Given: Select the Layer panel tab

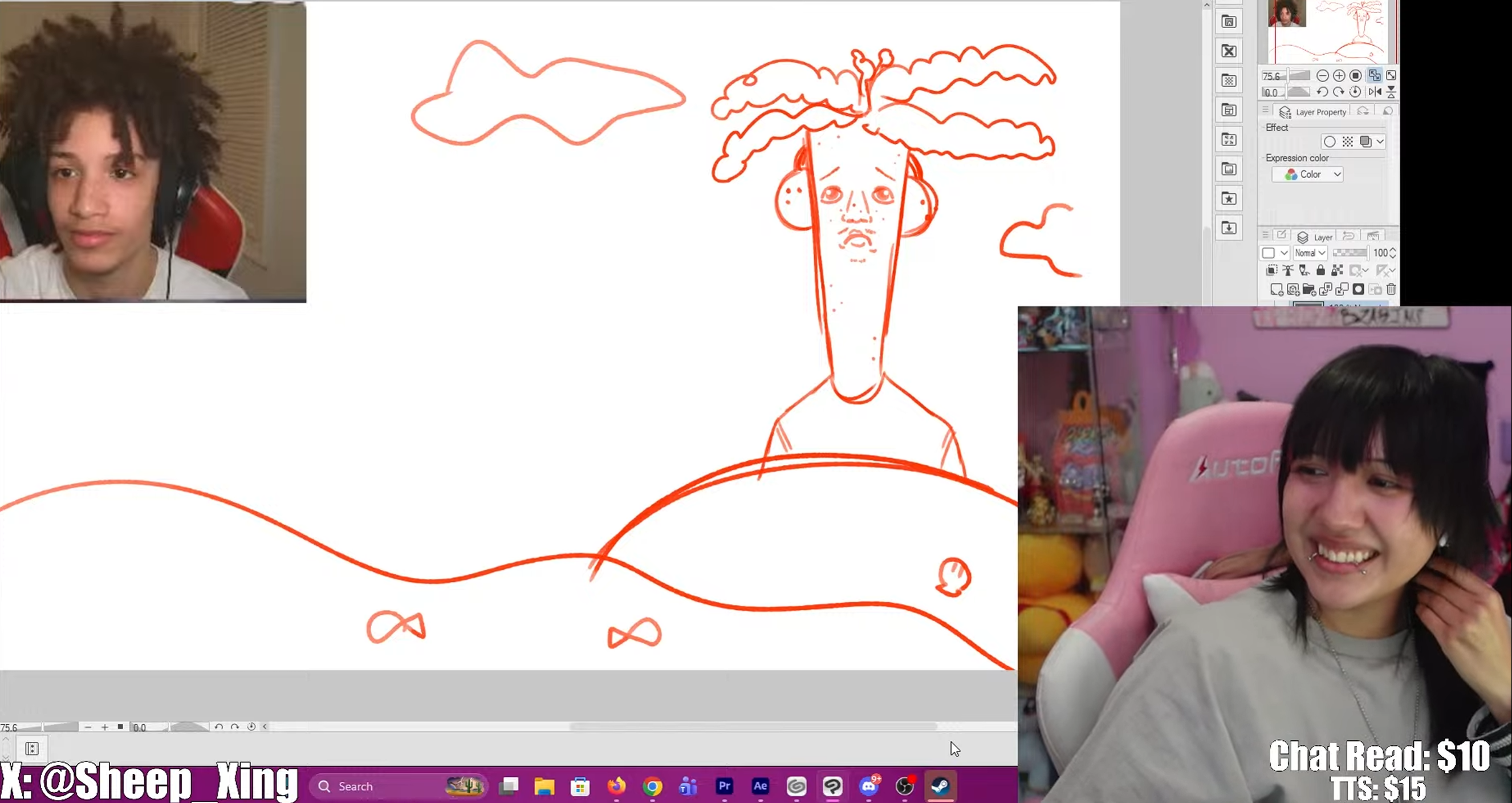Looking at the screenshot, I should [x=1315, y=237].
